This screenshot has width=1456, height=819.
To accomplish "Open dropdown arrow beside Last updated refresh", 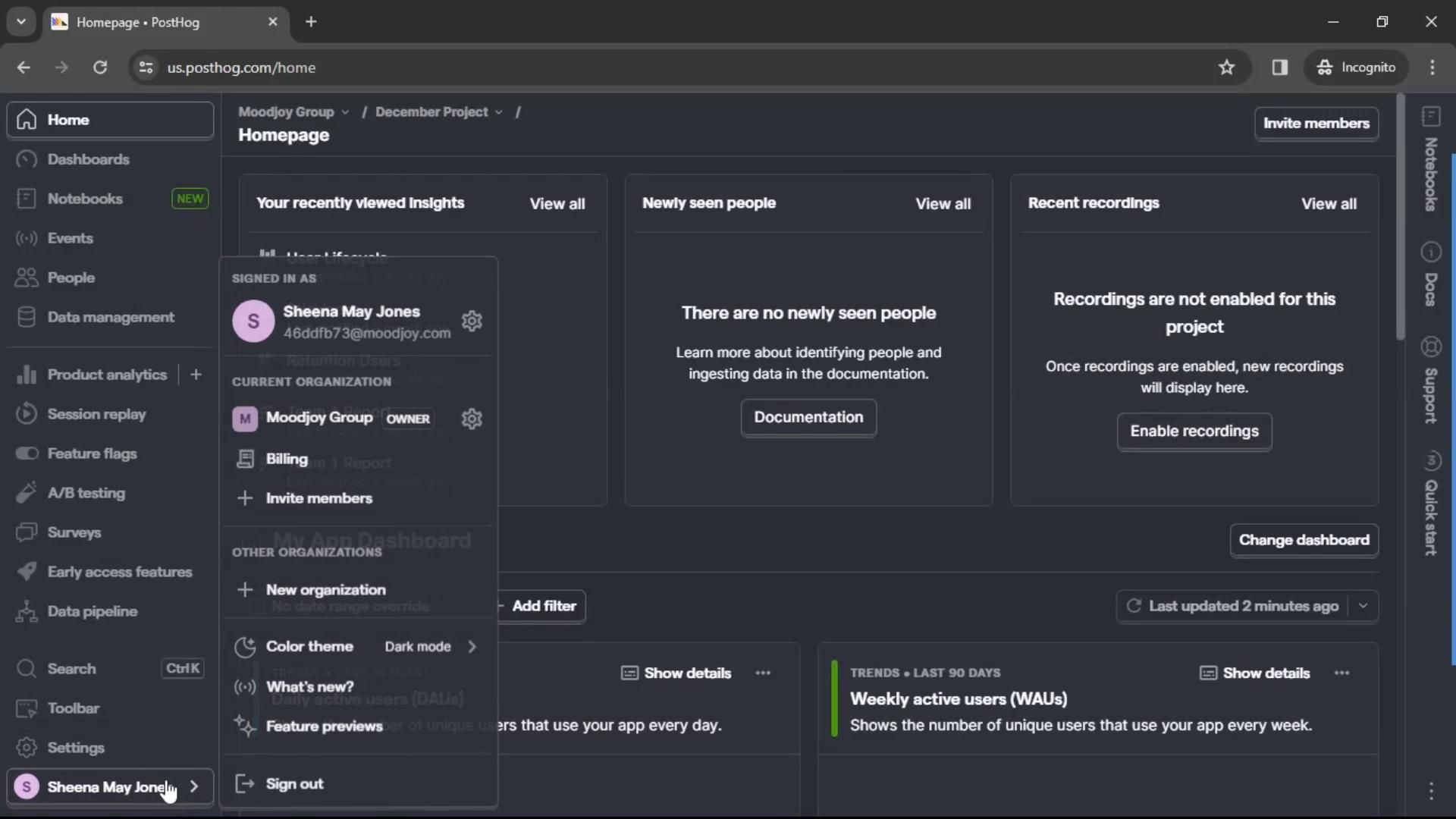I will pos(1363,607).
